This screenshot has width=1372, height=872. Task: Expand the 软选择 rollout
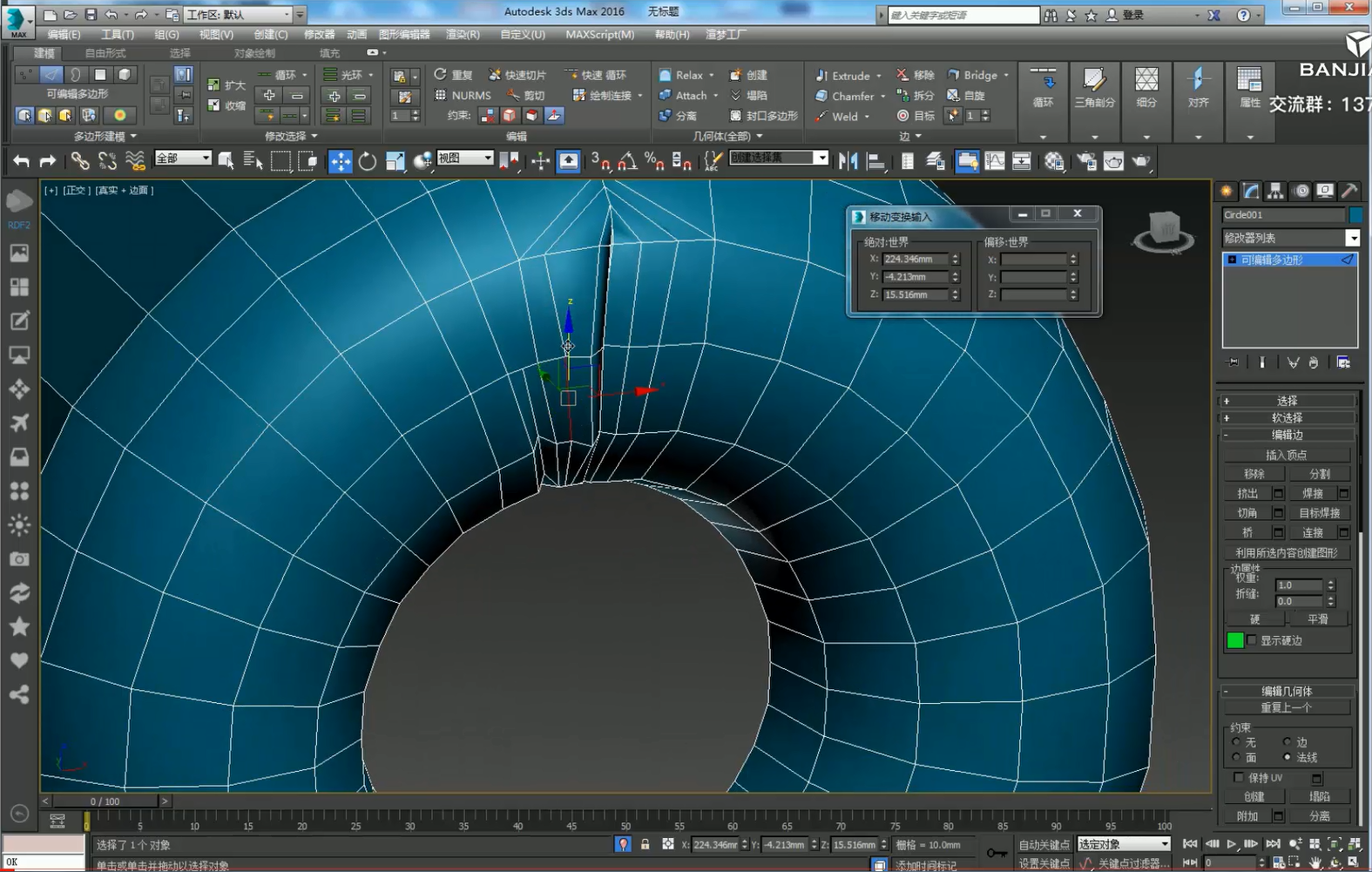(1288, 418)
